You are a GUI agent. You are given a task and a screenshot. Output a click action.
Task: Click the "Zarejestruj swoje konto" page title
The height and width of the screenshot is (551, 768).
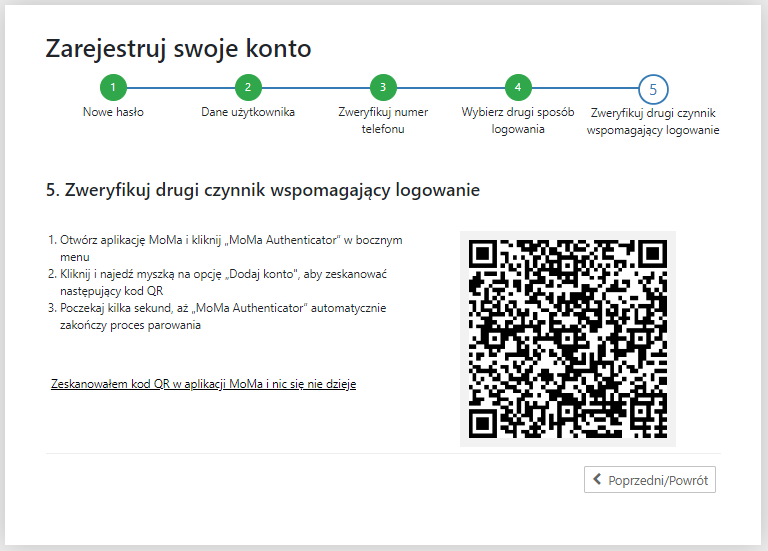[178, 48]
